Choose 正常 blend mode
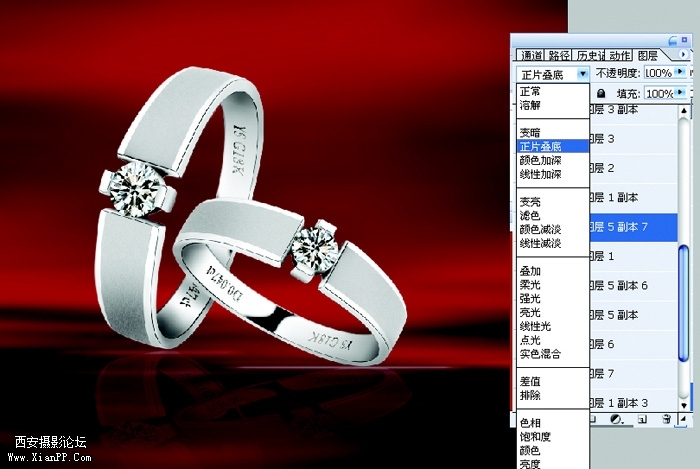 [553, 91]
